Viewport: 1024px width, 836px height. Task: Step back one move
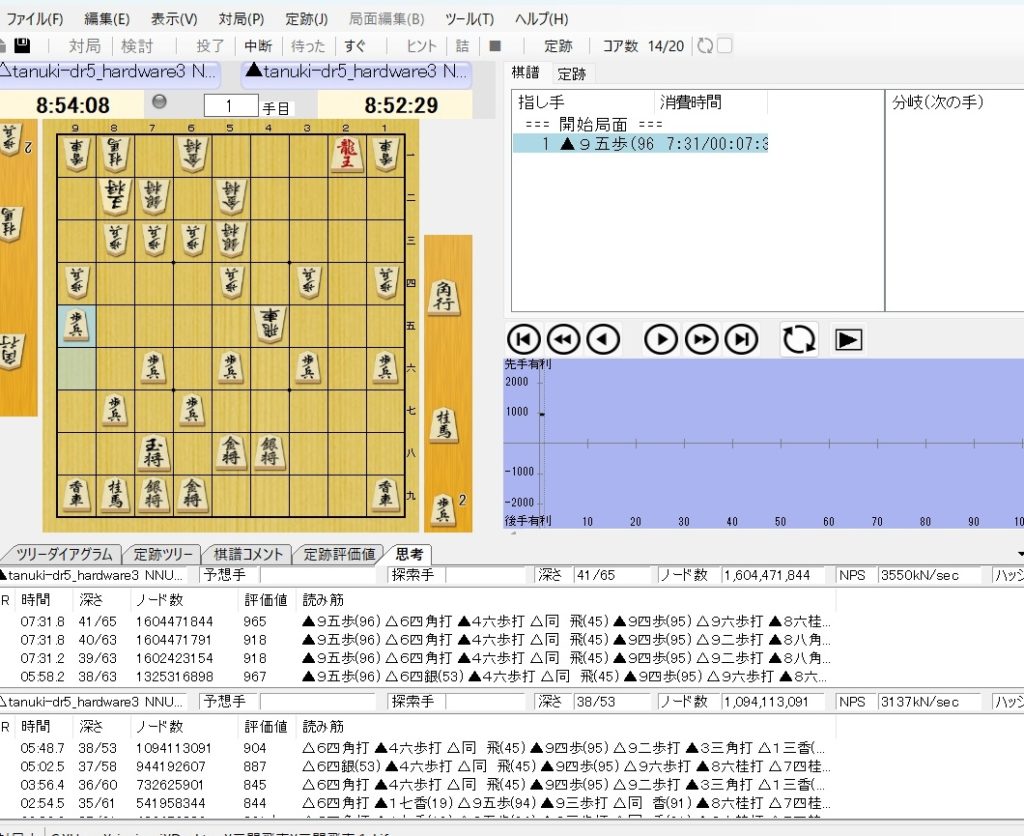pos(602,340)
